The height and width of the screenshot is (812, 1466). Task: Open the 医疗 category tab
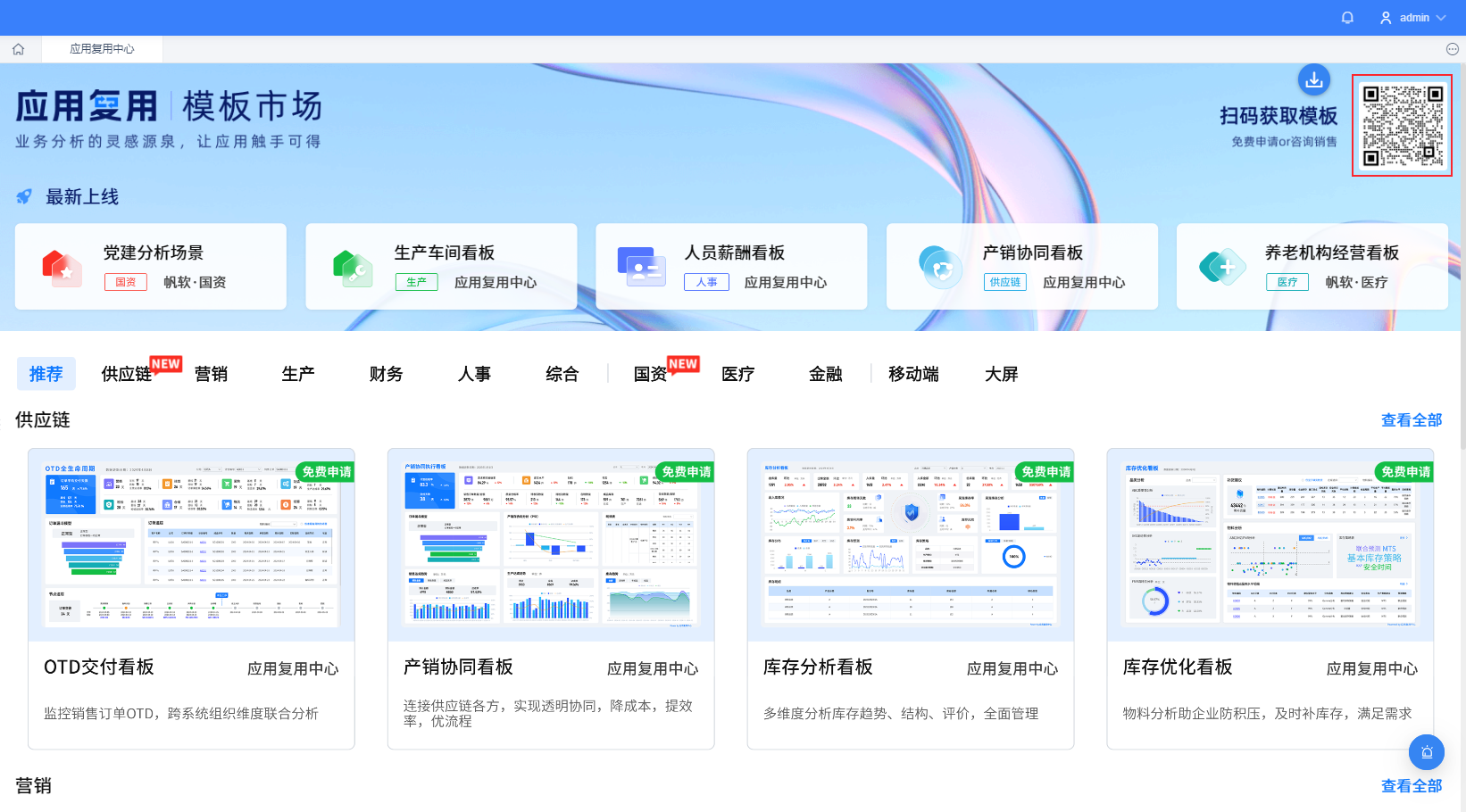(x=737, y=374)
